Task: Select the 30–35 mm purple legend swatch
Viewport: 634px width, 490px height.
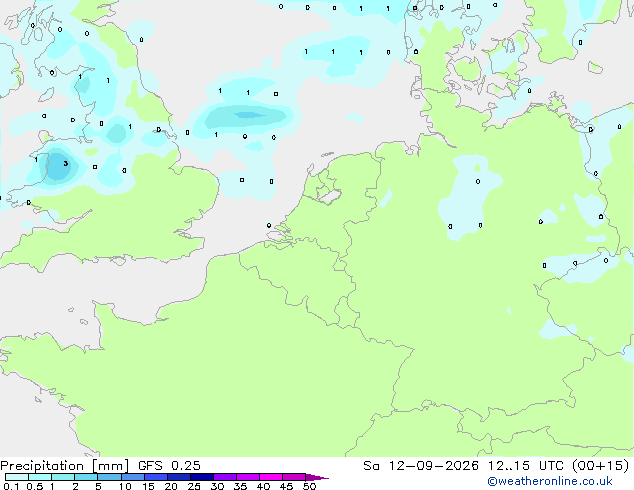Action: point(225,477)
